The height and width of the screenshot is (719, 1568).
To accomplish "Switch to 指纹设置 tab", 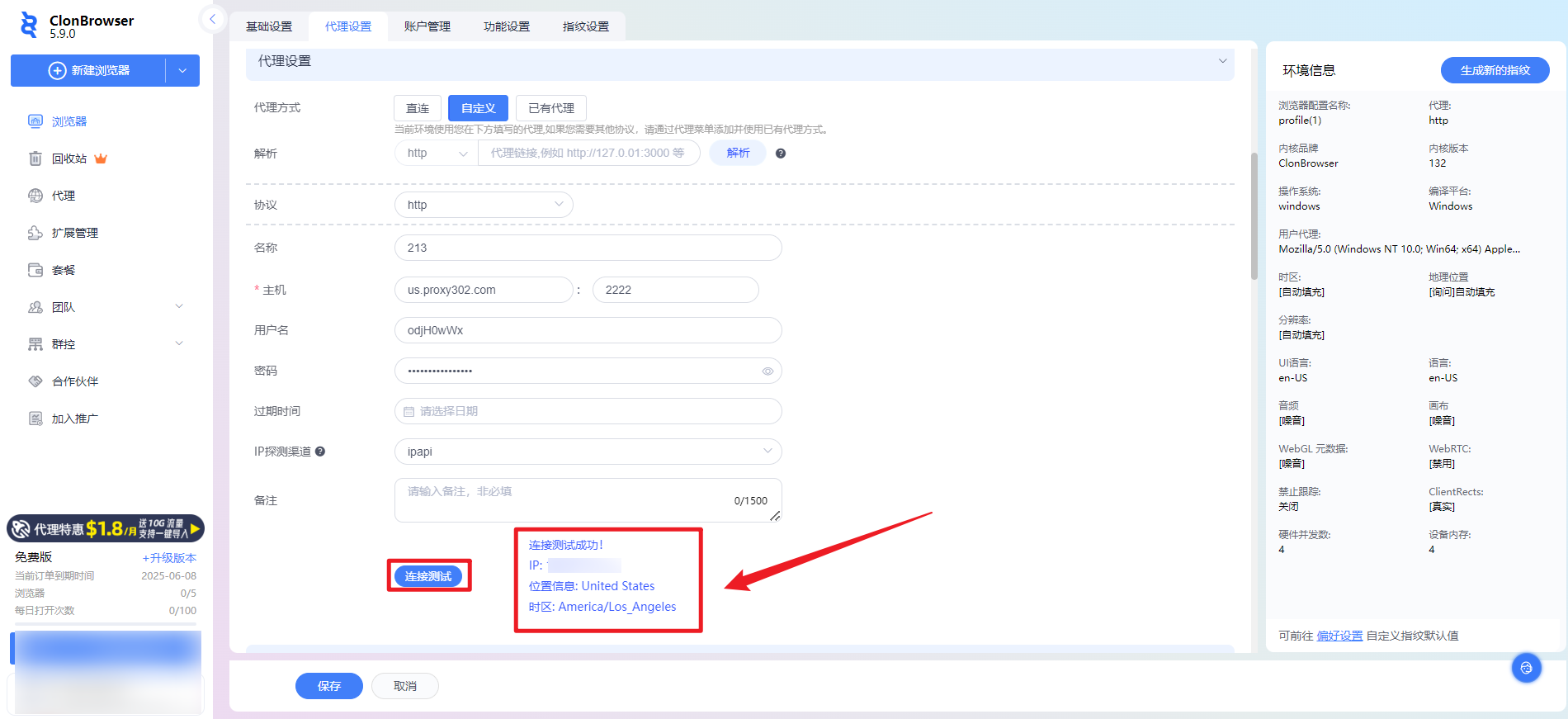I will click(x=586, y=26).
